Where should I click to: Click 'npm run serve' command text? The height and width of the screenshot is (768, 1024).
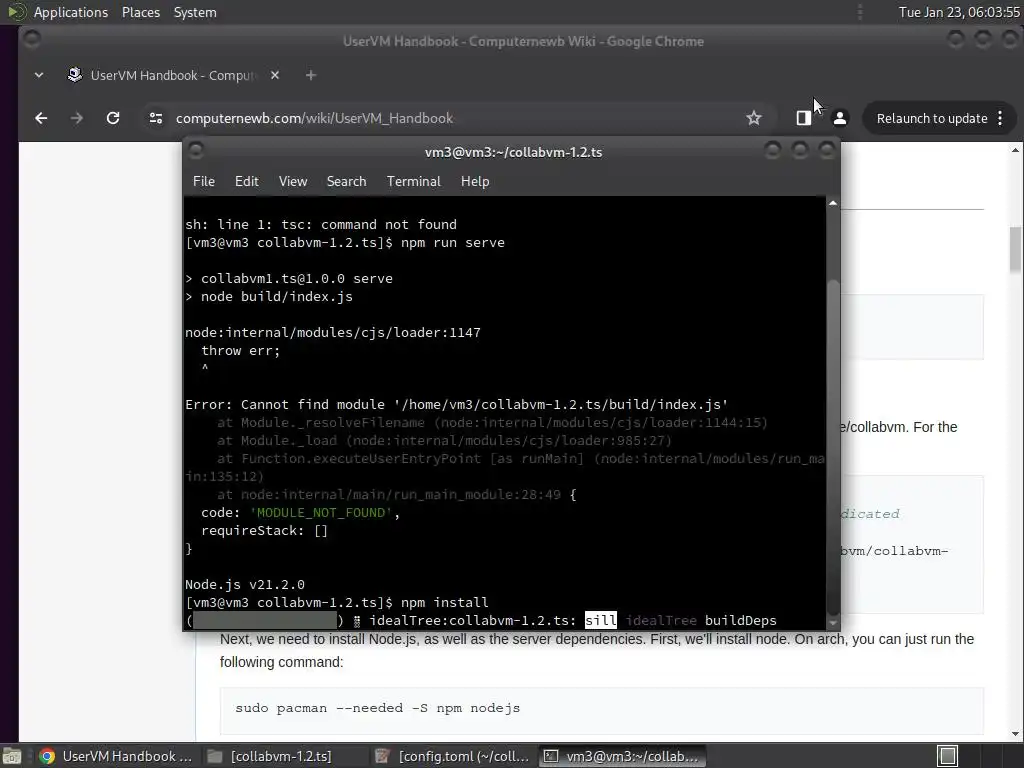coord(453,242)
